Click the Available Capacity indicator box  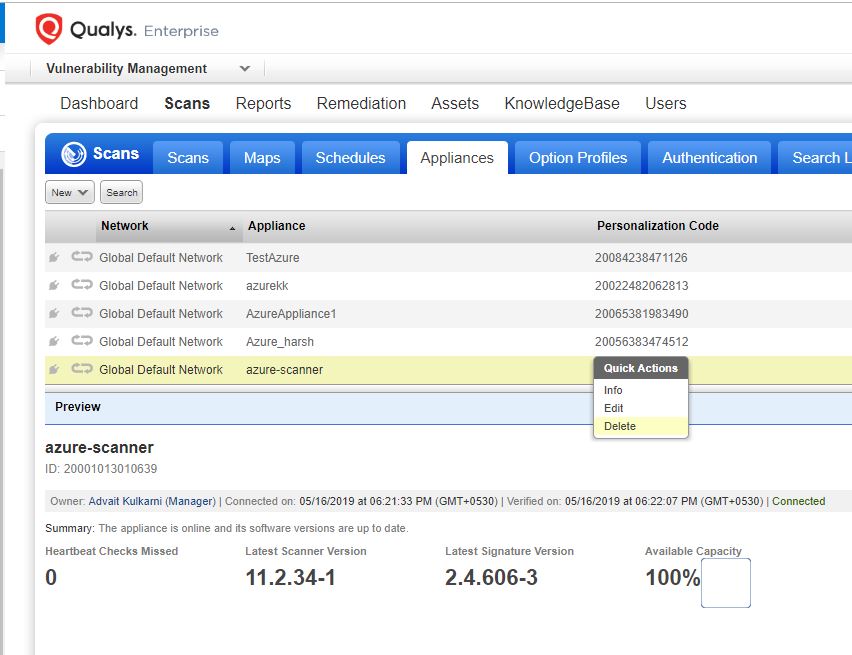point(725,583)
